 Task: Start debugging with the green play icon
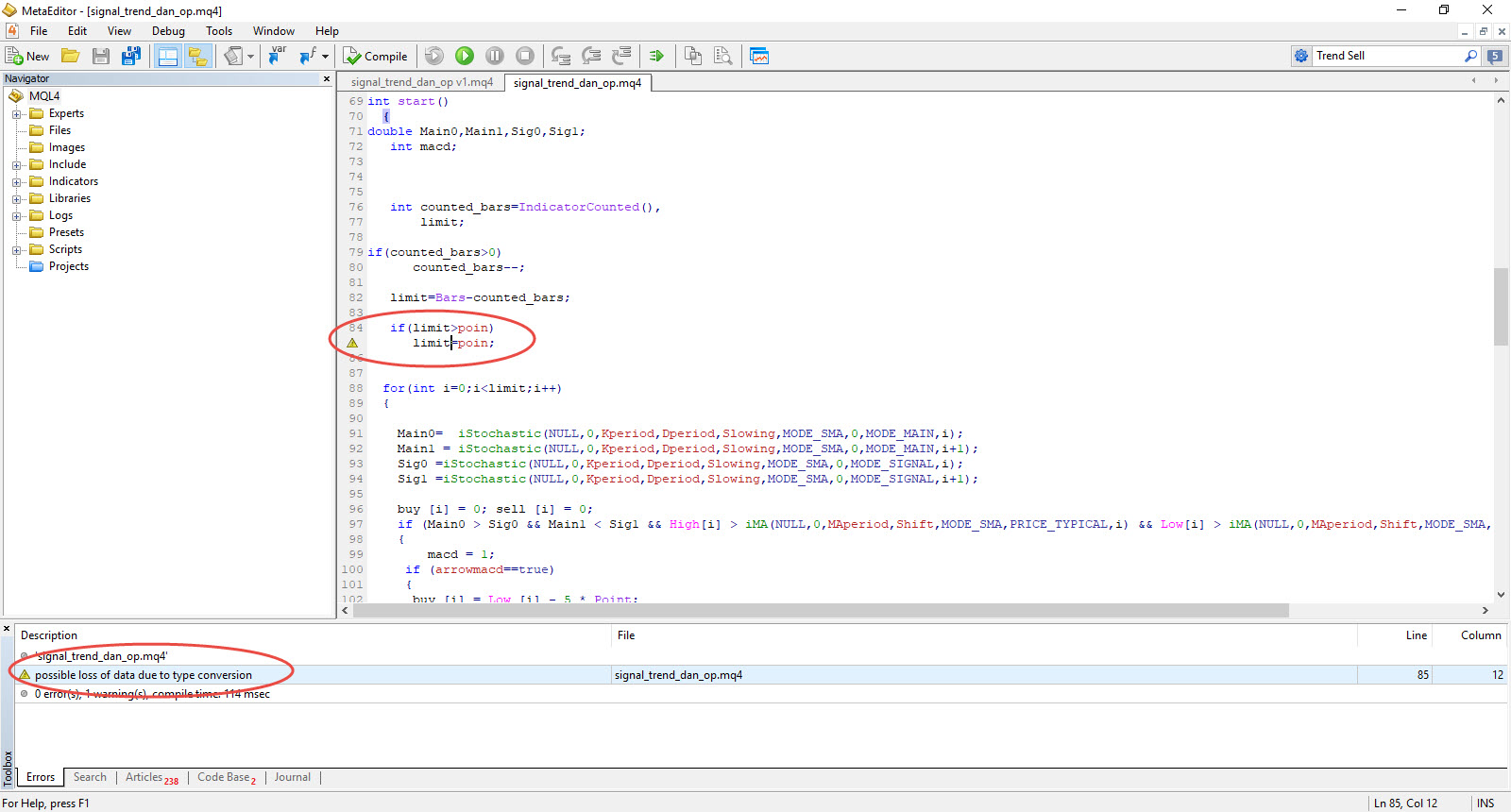(x=465, y=57)
